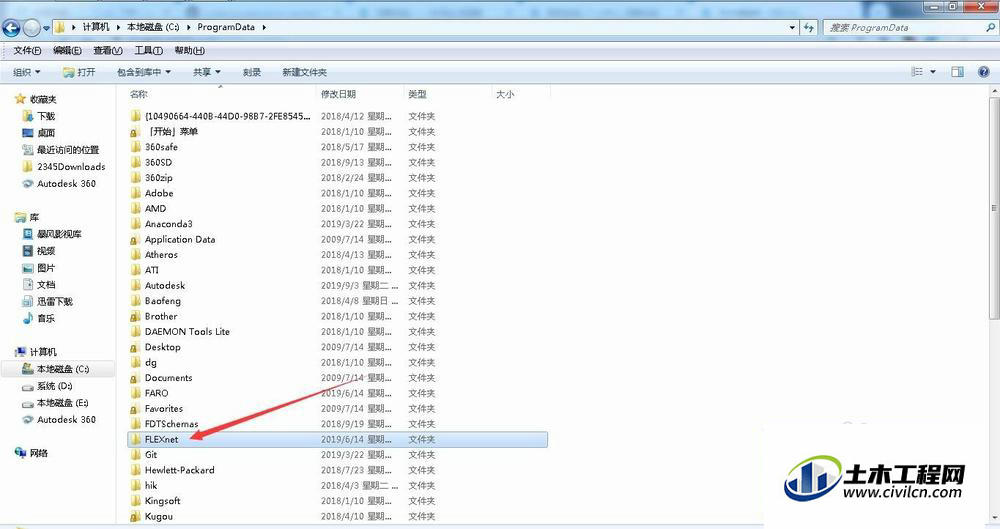1000x529 pixels.
Task: Select the Adobe folder icon
Action: coord(135,193)
